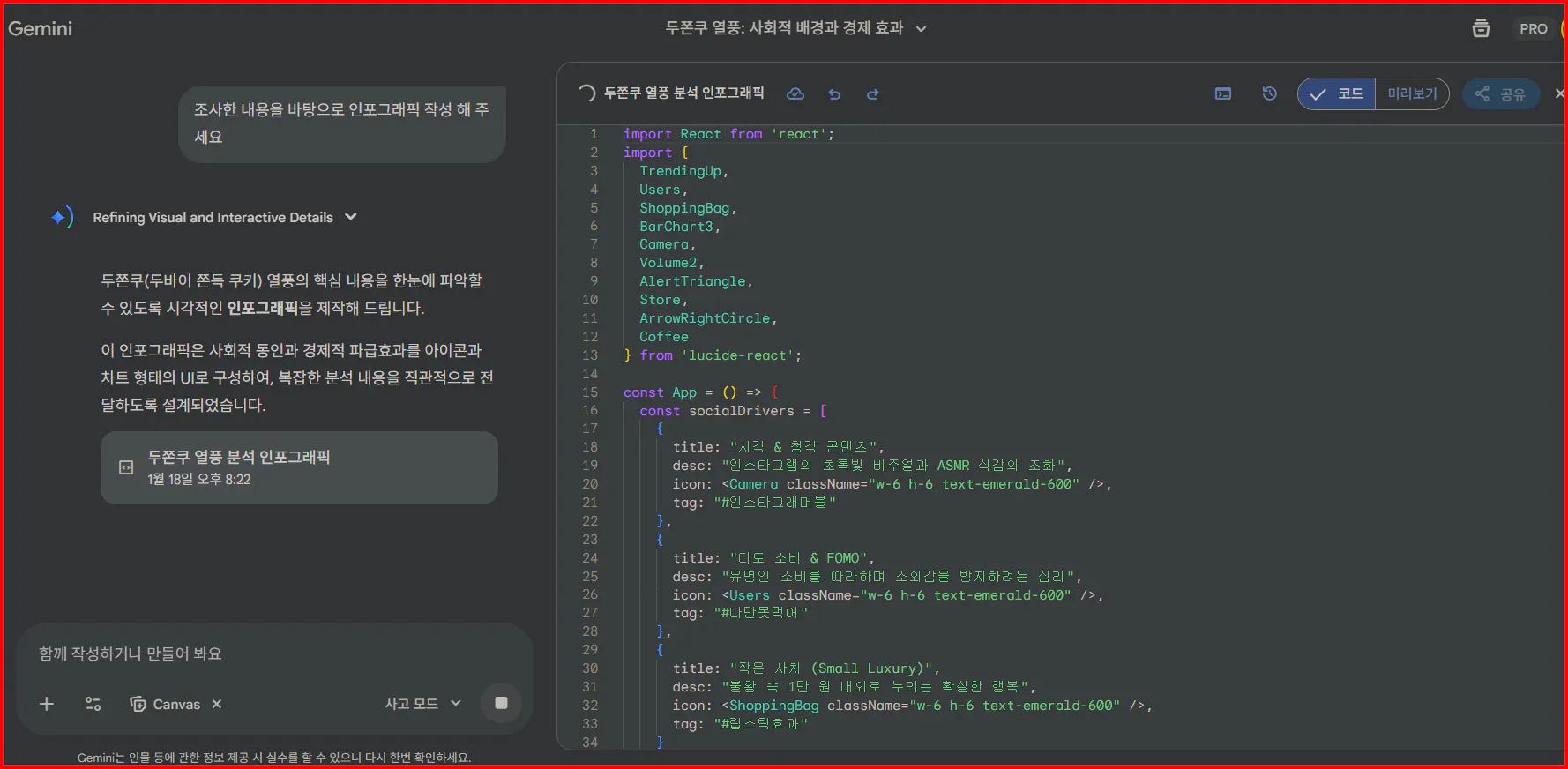
Task: Switch to the 미리보기 tab
Action: 1412,93
